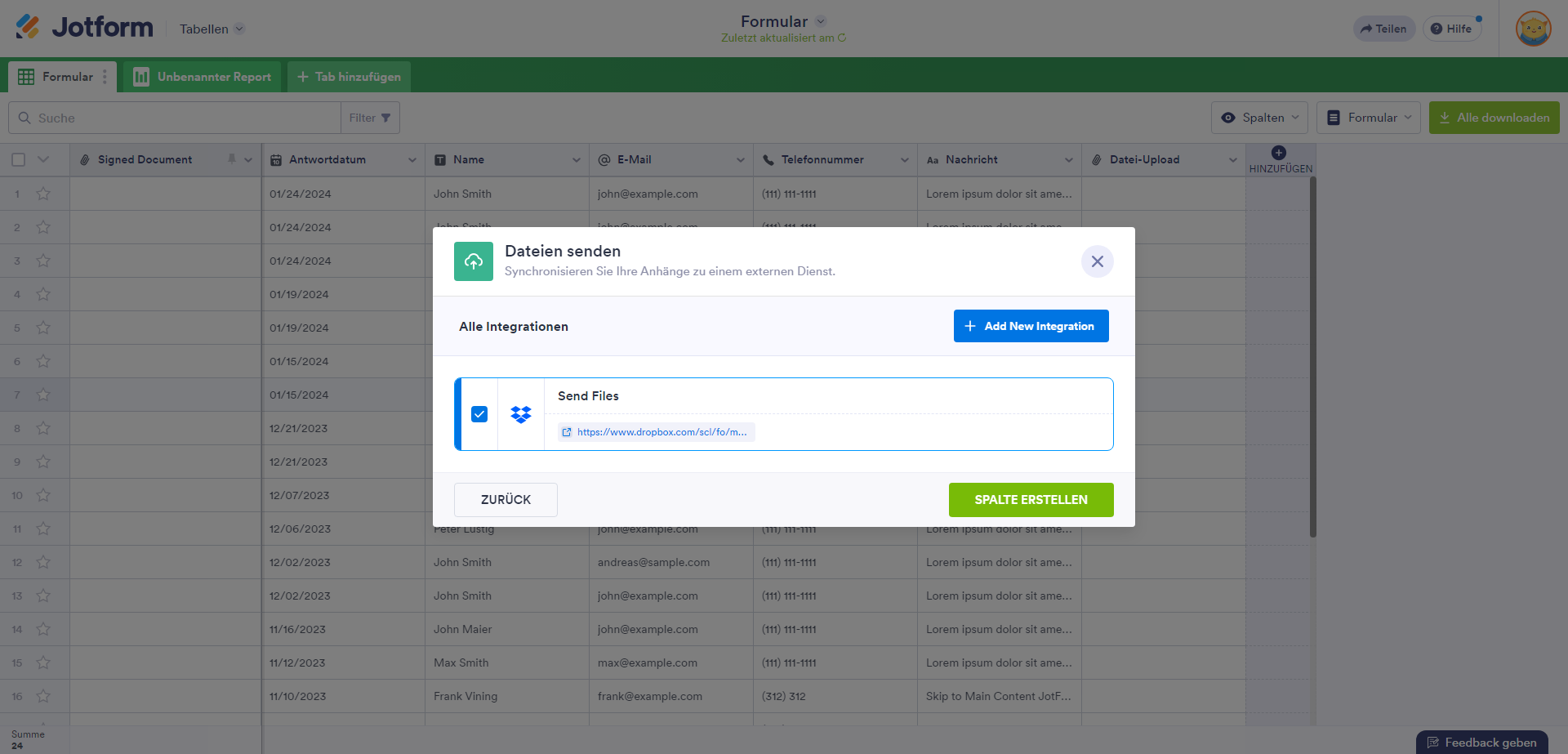Image resolution: width=1568 pixels, height=754 pixels.
Task: Click the pin icon on Signed Document
Action: pyautogui.click(x=232, y=159)
